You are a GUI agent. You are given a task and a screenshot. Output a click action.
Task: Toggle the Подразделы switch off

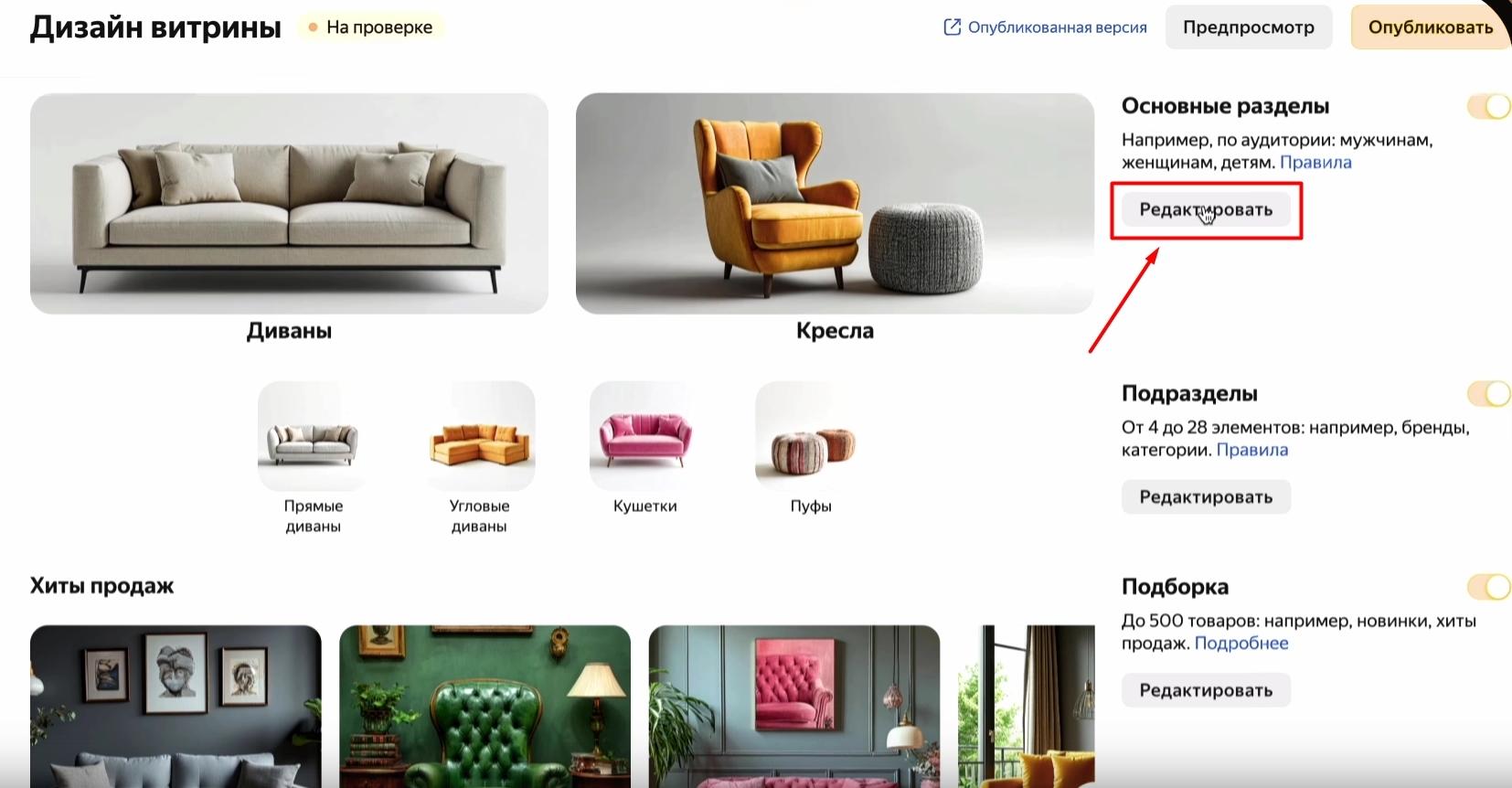point(1489,394)
